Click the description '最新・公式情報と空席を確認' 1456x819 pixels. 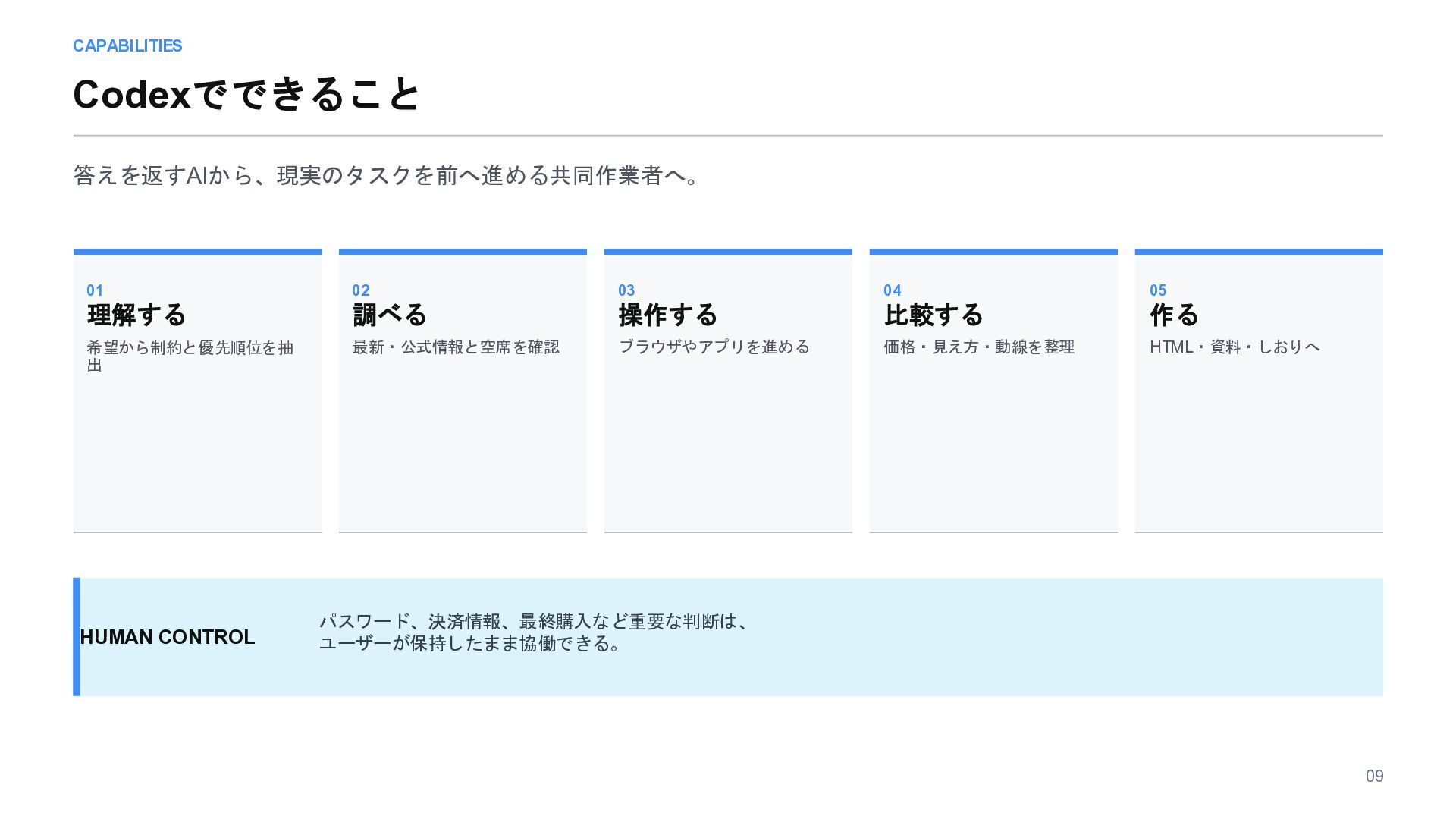pos(456,347)
